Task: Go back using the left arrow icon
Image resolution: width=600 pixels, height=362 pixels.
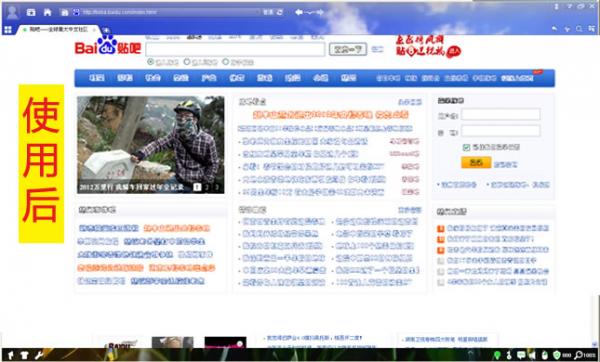Action: (299, 12)
